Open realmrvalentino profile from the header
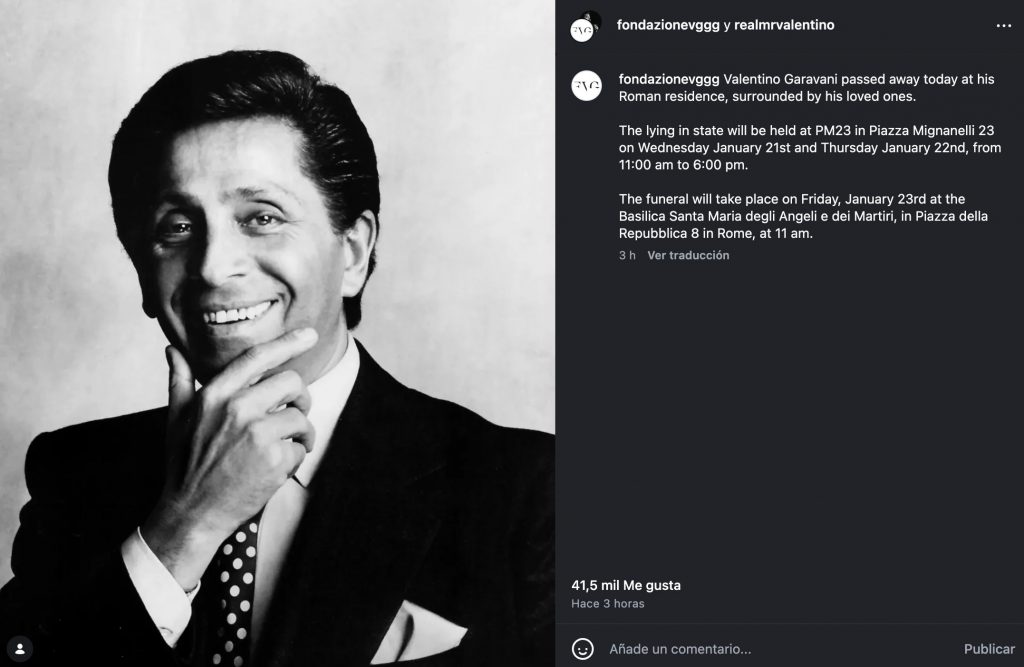Image resolution: width=1024 pixels, height=667 pixels. (784, 25)
